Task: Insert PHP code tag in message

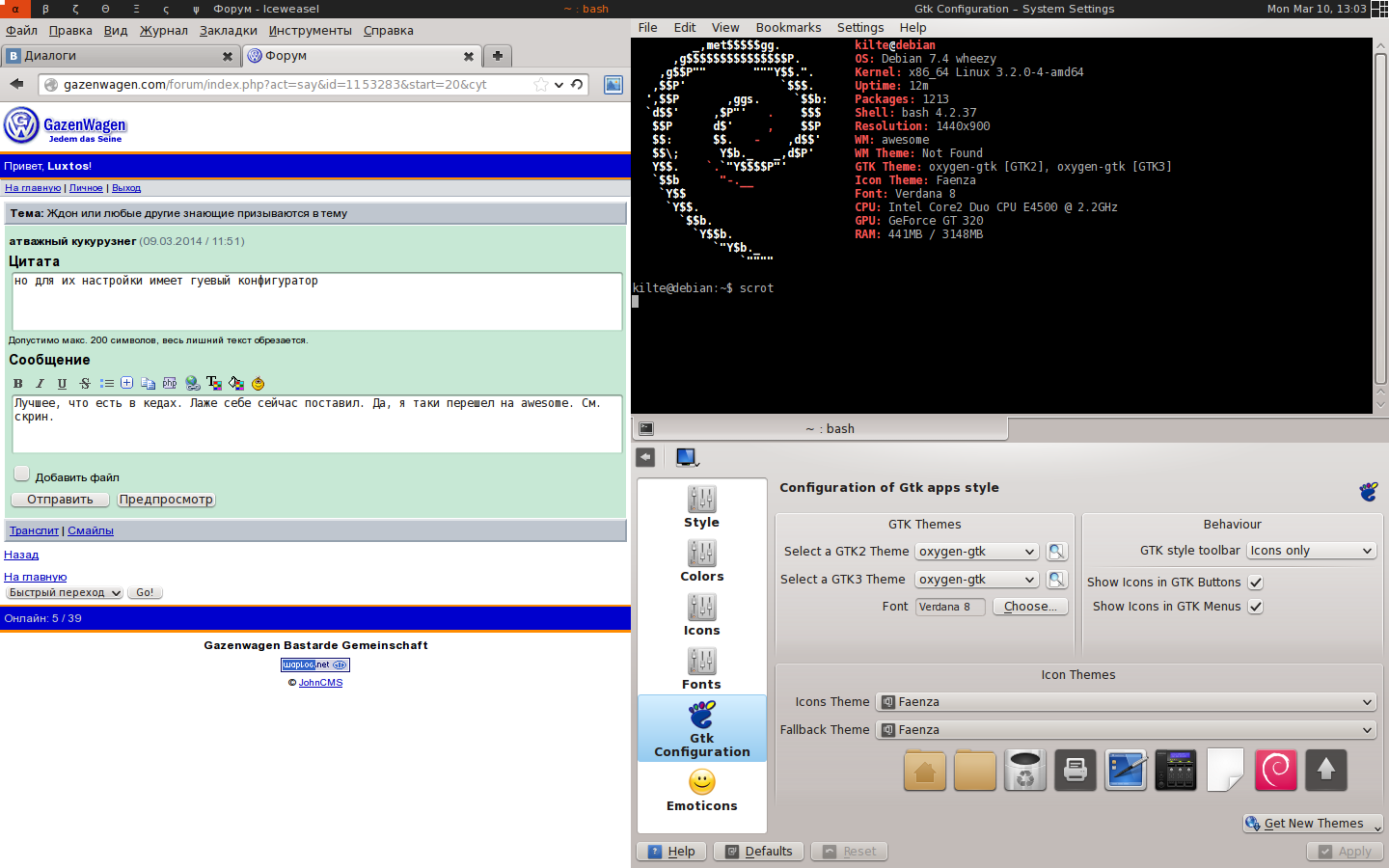Action: coord(170,383)
